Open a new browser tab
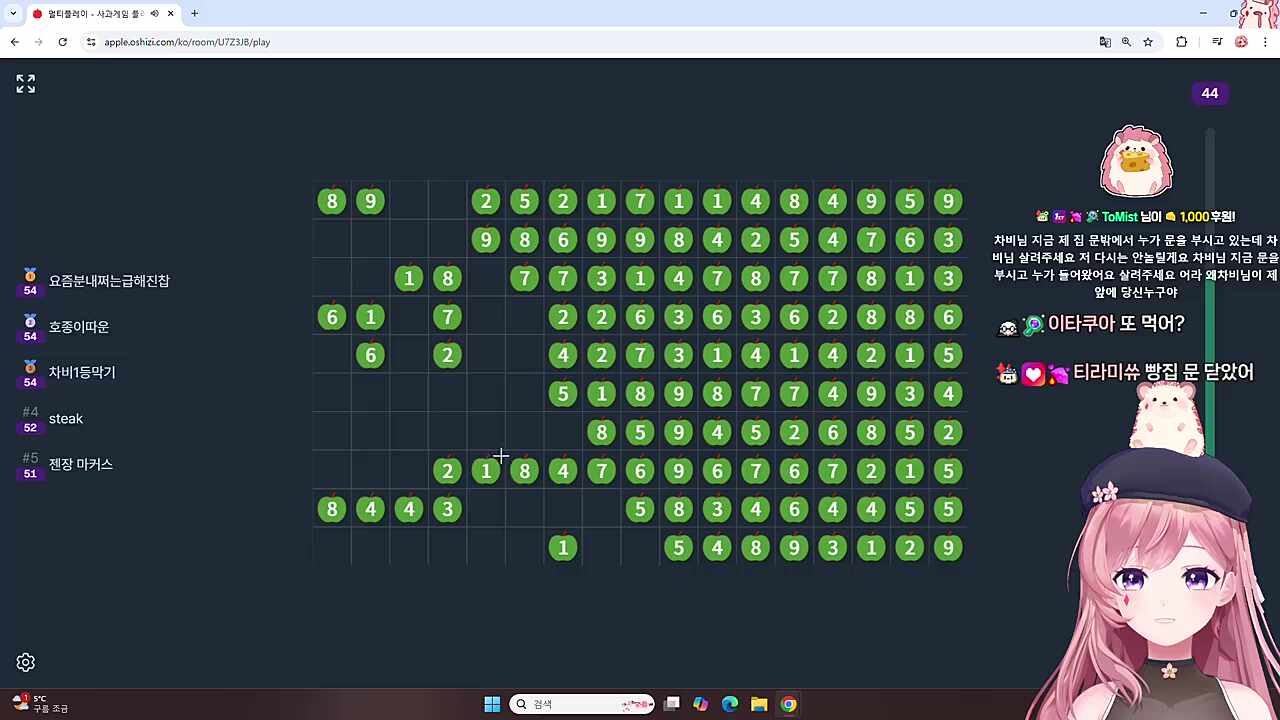Viewport: 1280px width, 720px height. (194, 14)
